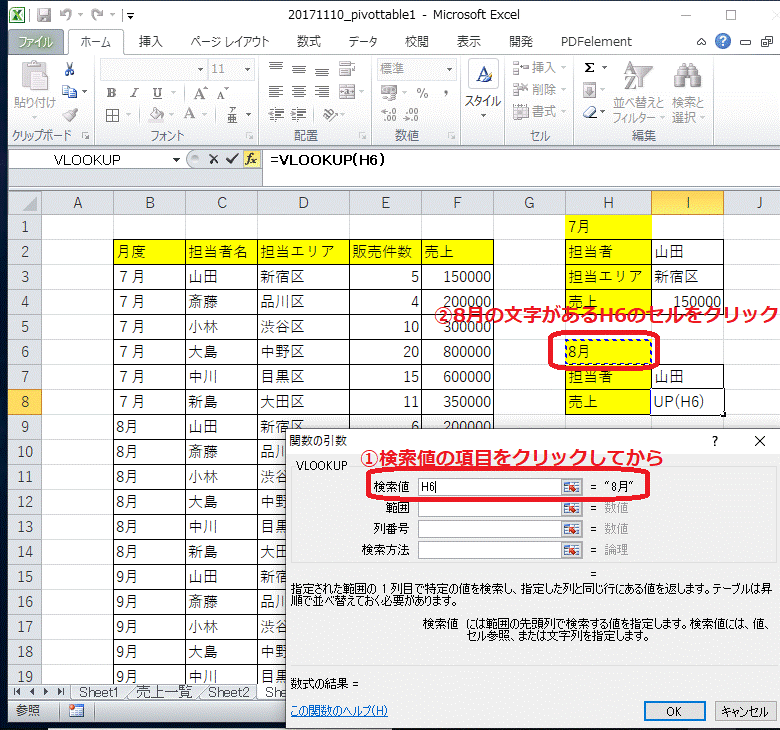780x730 pixels.
Task: Open the 数式 ribbon tab
Action: coord(309,42)
